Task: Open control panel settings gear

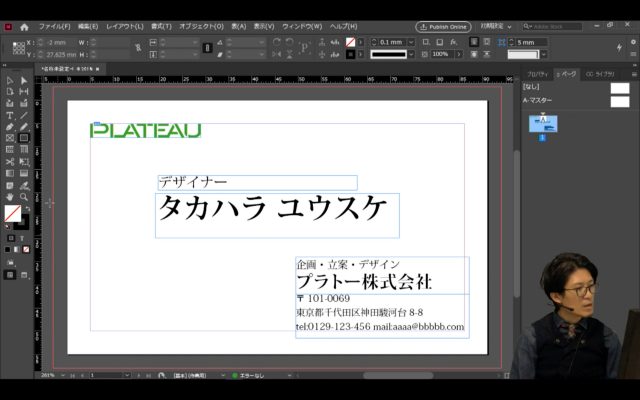Action: (x=633, y=42)
